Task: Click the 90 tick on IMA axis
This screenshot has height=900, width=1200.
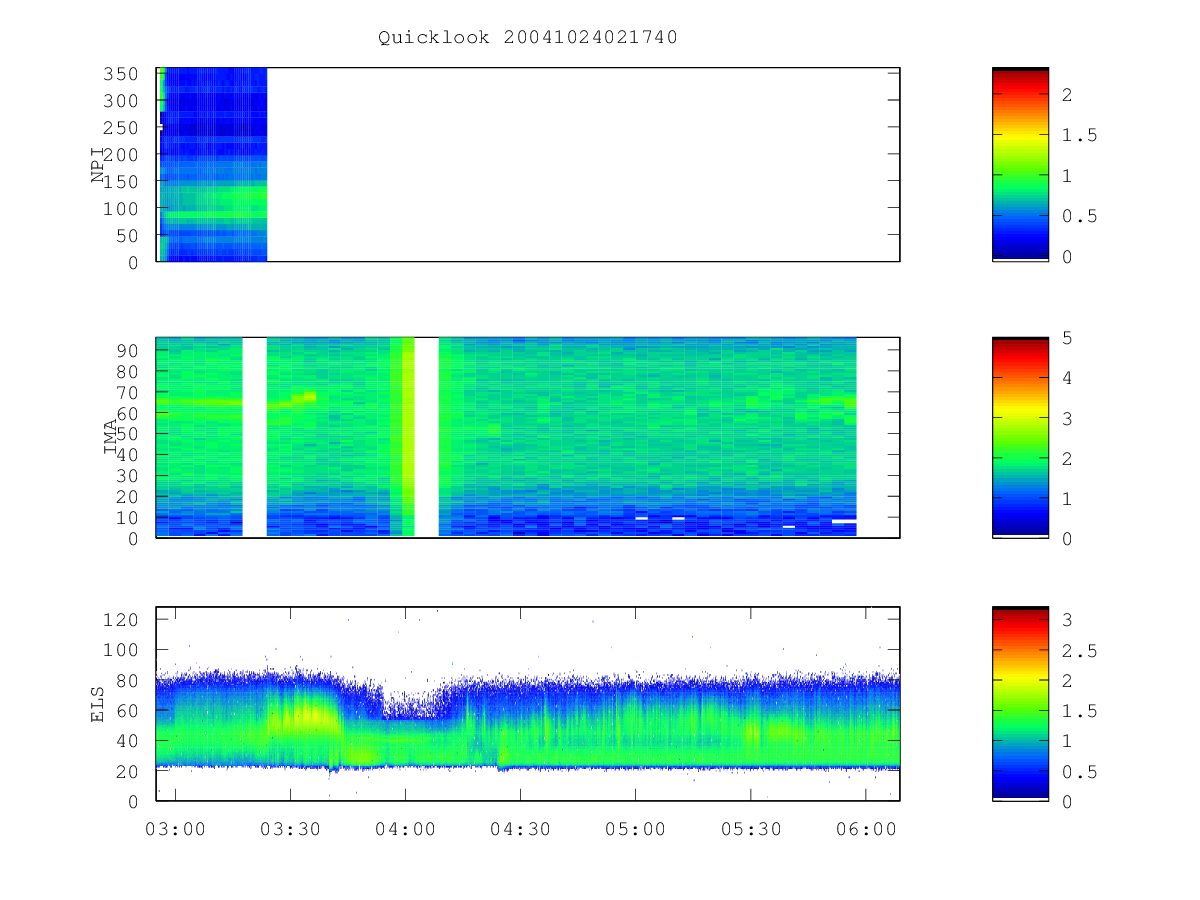Action: pyautogui.click(x=130, y=350)
